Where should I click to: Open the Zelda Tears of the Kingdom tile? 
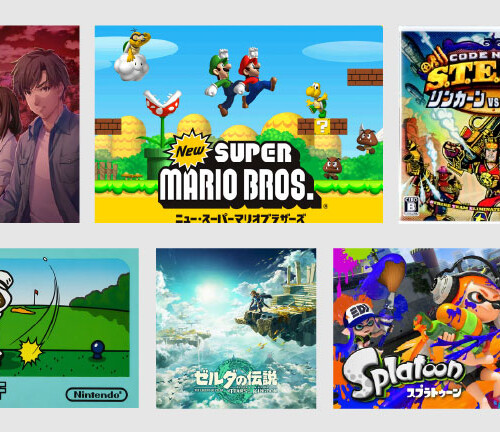point(236,328)
